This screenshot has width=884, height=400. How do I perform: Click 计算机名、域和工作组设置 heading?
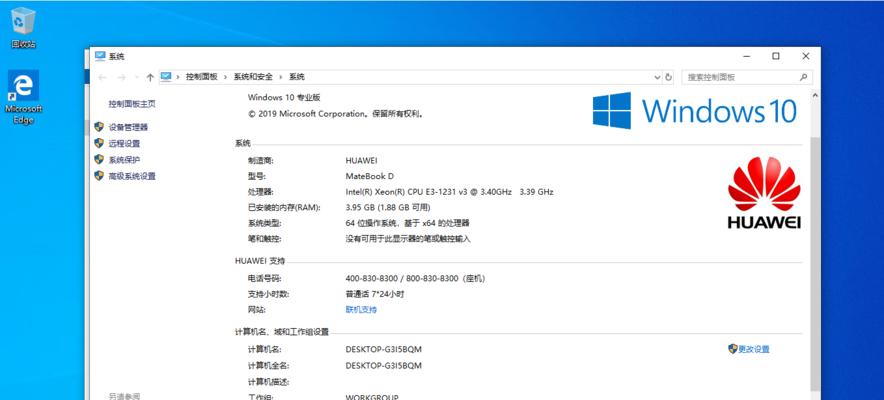282,332
